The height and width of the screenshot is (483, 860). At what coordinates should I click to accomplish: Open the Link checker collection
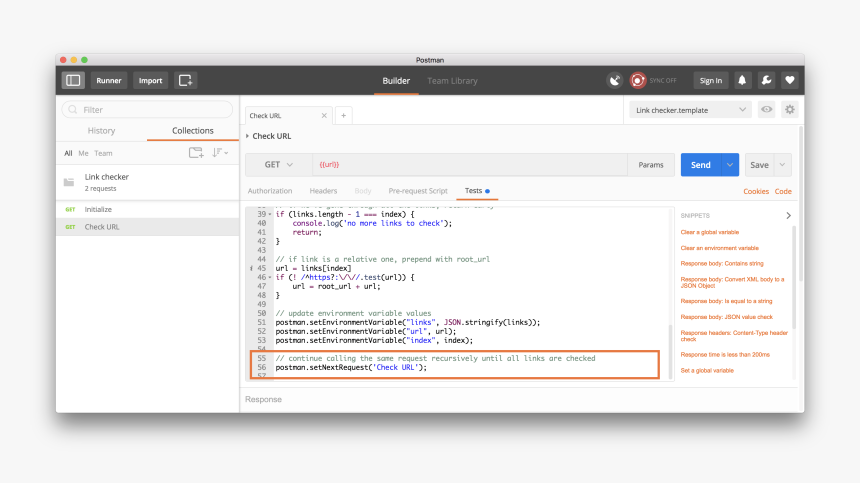coord(148,182)
